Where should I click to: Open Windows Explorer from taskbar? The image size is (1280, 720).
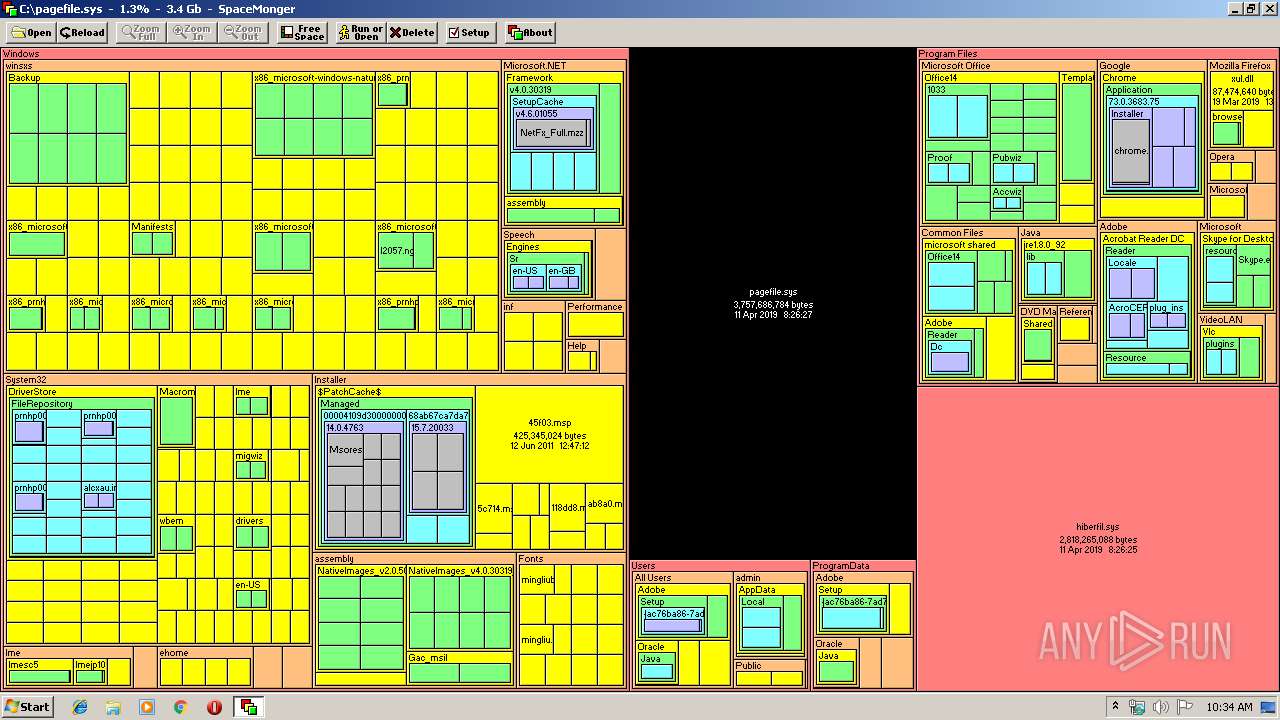(x=113, y=707)
